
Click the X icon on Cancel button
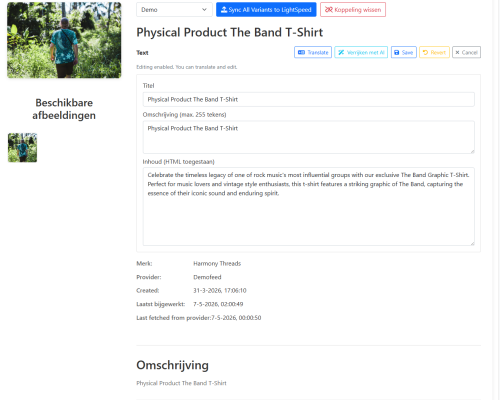[457, 52]
